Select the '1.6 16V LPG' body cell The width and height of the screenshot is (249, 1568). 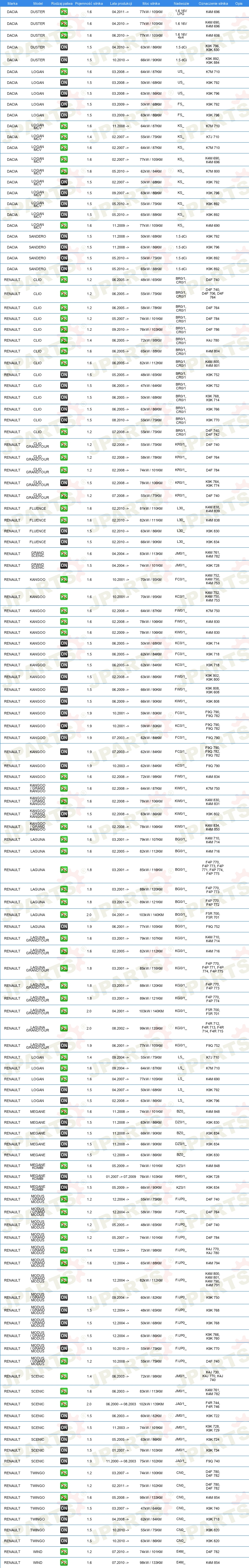(x=181, y=11)
